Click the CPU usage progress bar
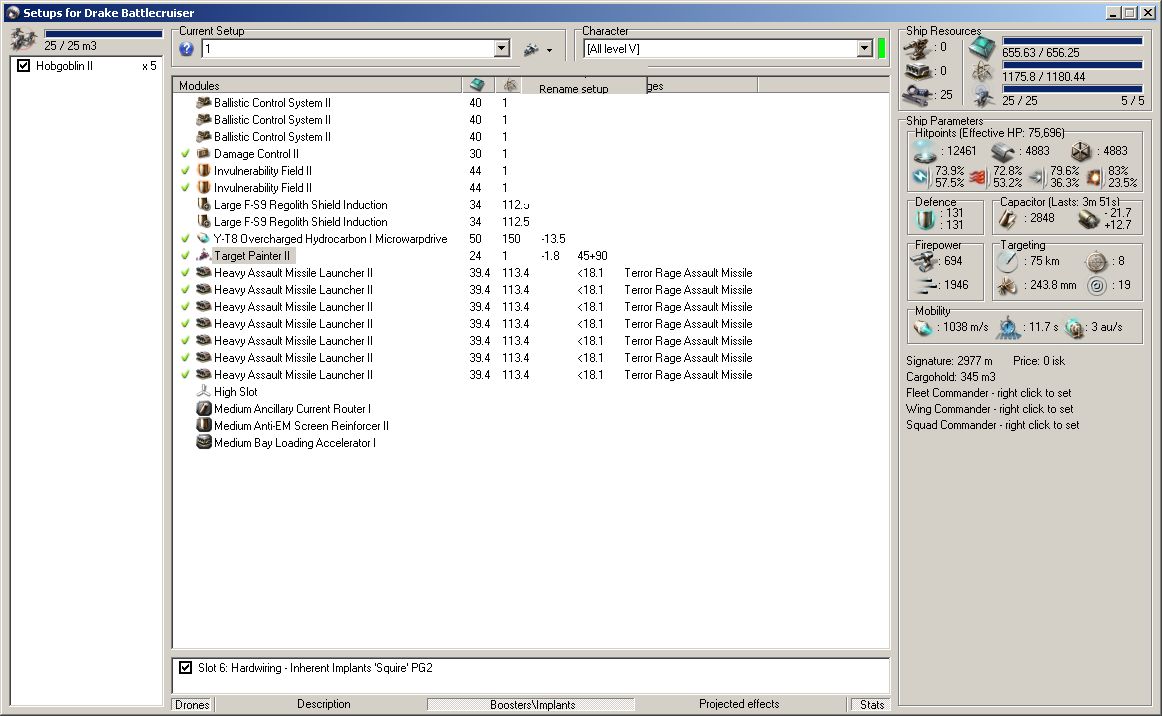Image resolution: width=1162 pixels, height=716 pixels. click(1072, 42)
